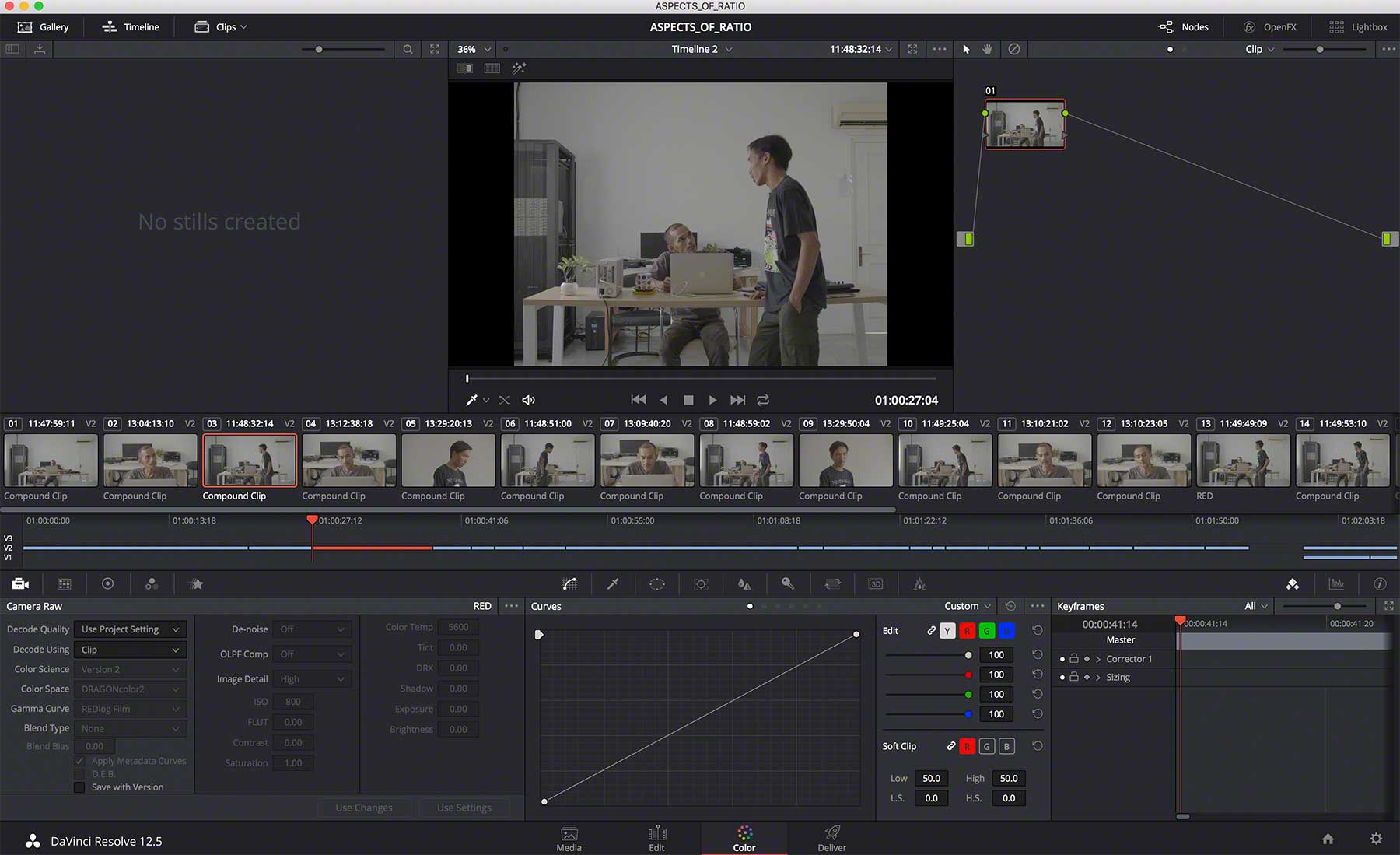Select clip 05 thumbnail in timeline
The image size is (1400, 855).
tap(448, 461)
